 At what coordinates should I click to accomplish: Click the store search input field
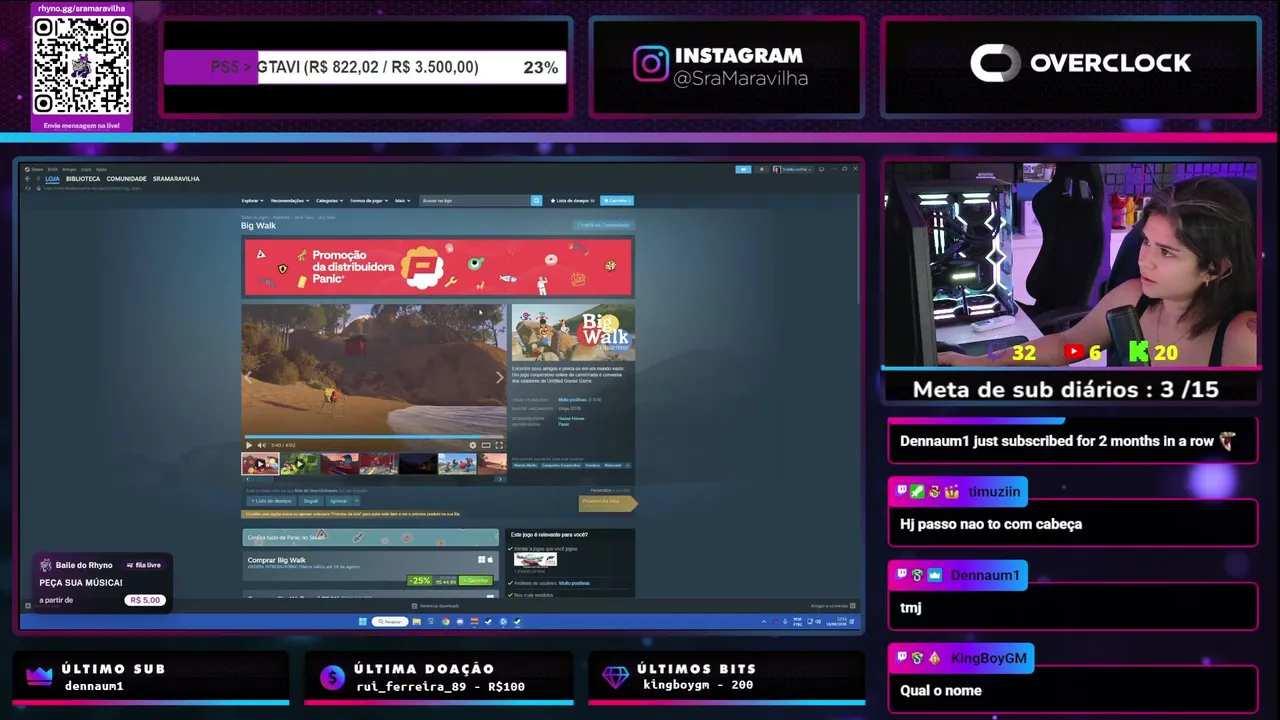[x=475, y=200]
